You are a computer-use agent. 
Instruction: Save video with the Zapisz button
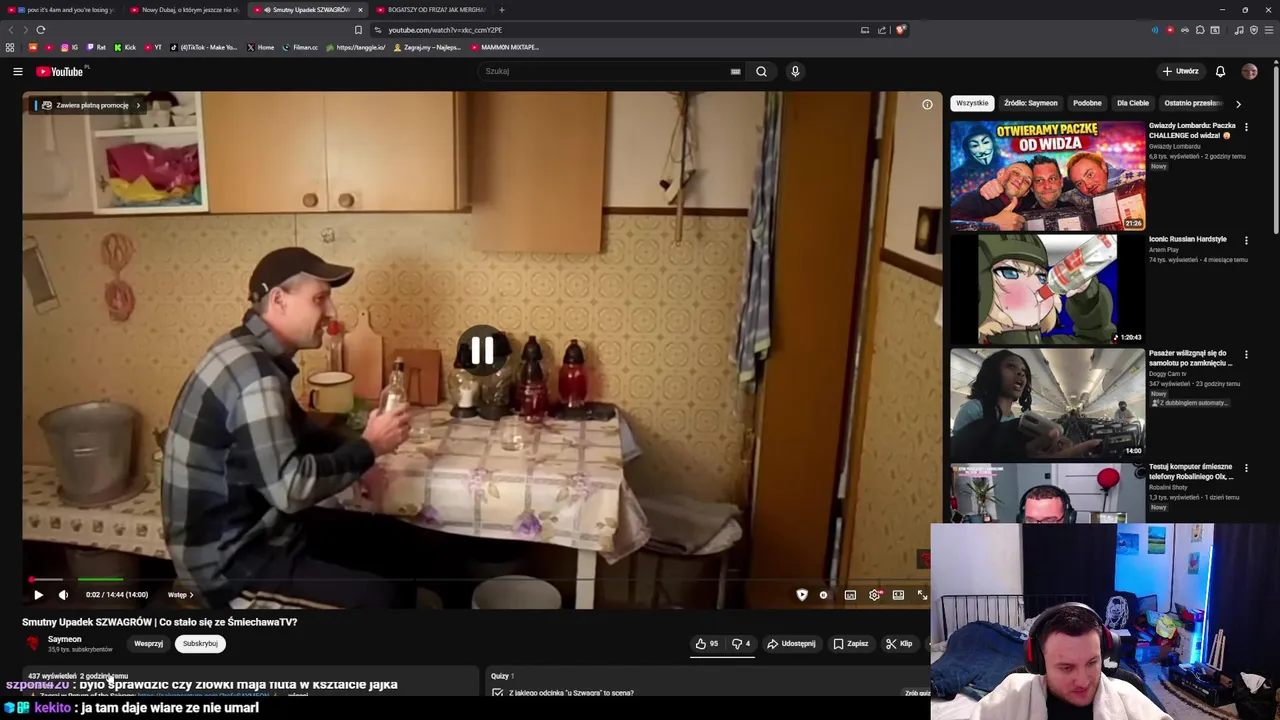click(851, 644)
